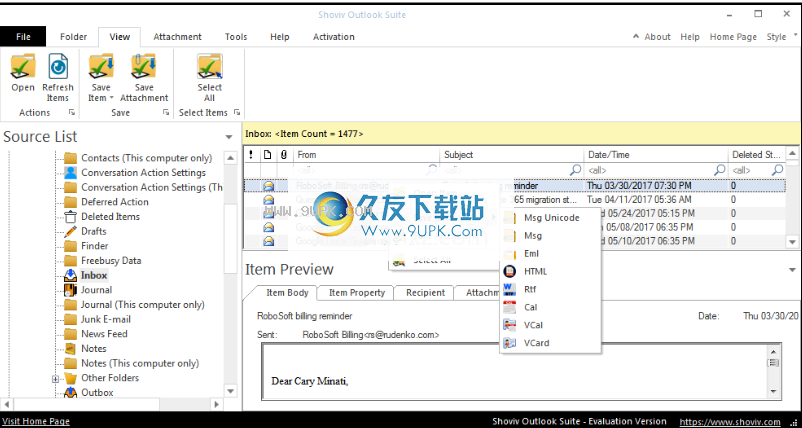Select the Freebusy Data folder
This screenshot has width=802, height=428.
(x=111, y=261)
